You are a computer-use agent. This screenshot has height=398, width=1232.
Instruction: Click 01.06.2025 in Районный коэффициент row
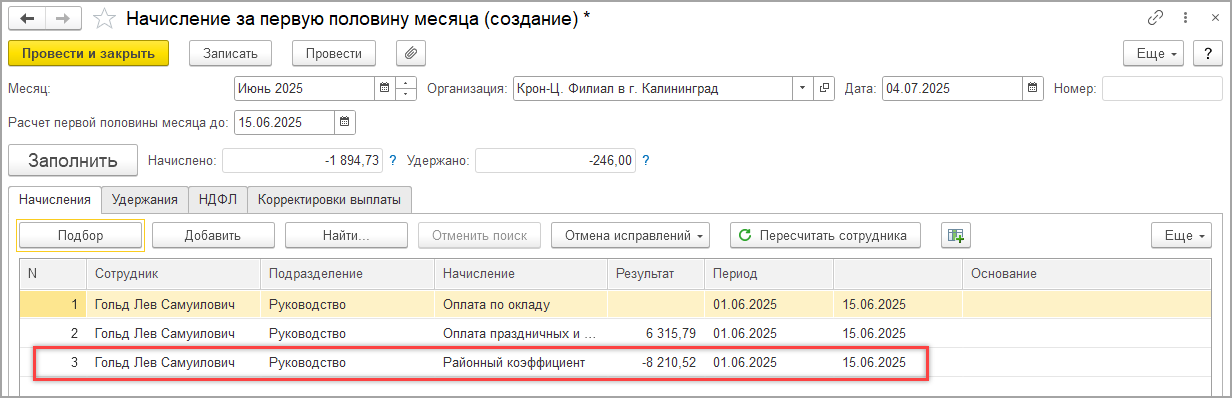tap(745, 362)
